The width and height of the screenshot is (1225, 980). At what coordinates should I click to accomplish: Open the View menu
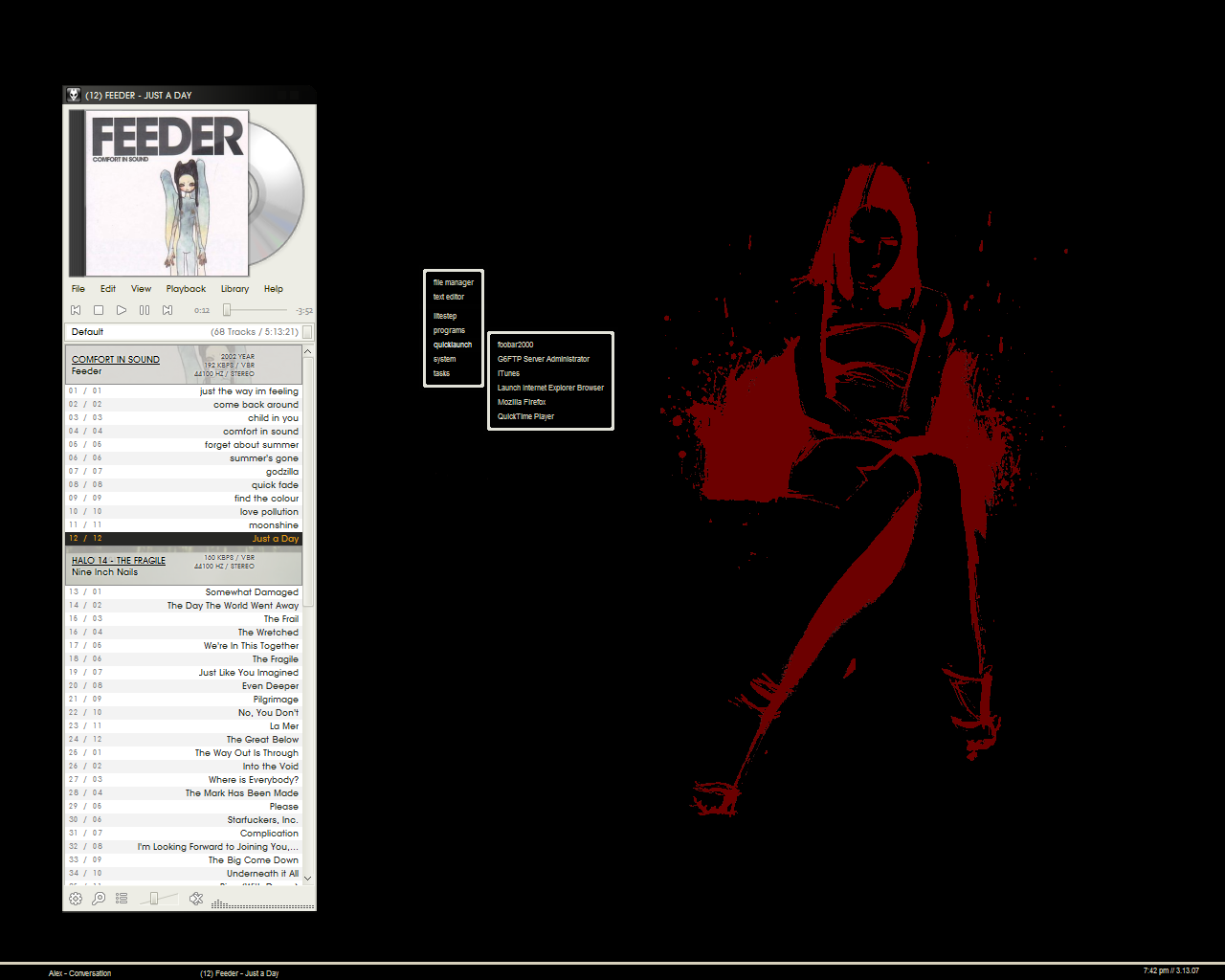[141, 289]
